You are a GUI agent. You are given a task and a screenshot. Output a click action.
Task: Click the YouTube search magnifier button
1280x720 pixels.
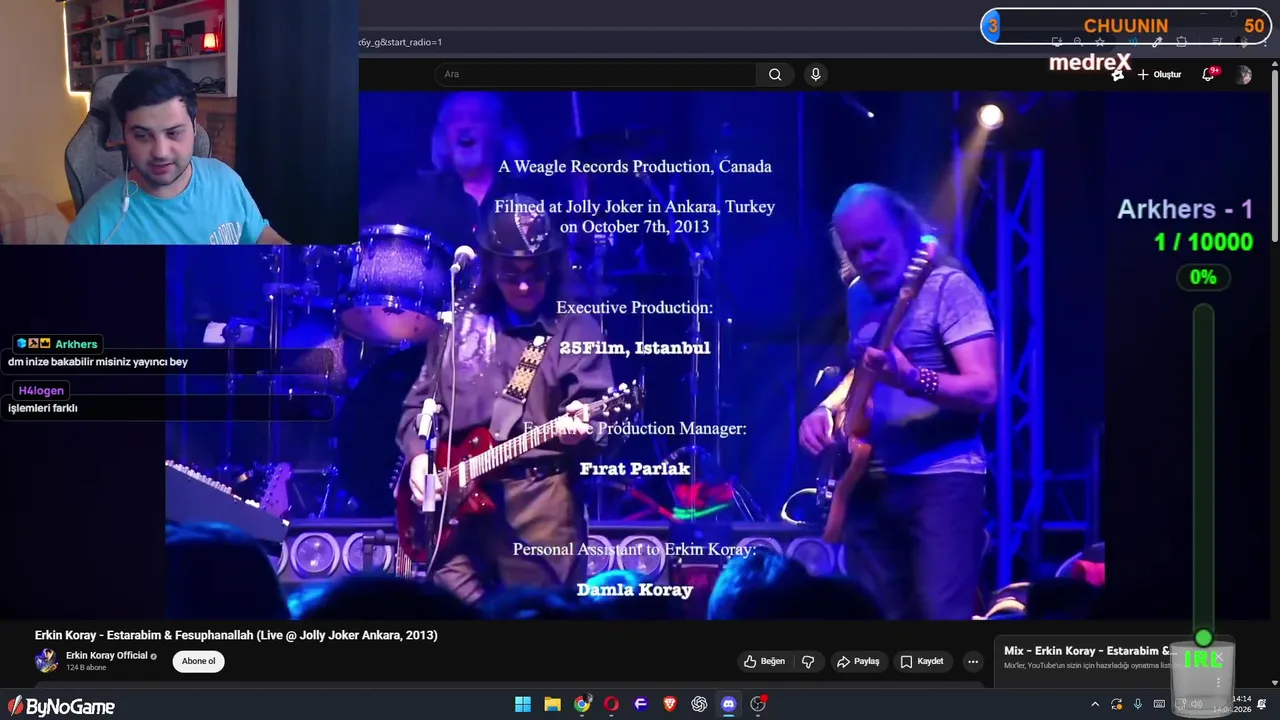tap(775, 74)
